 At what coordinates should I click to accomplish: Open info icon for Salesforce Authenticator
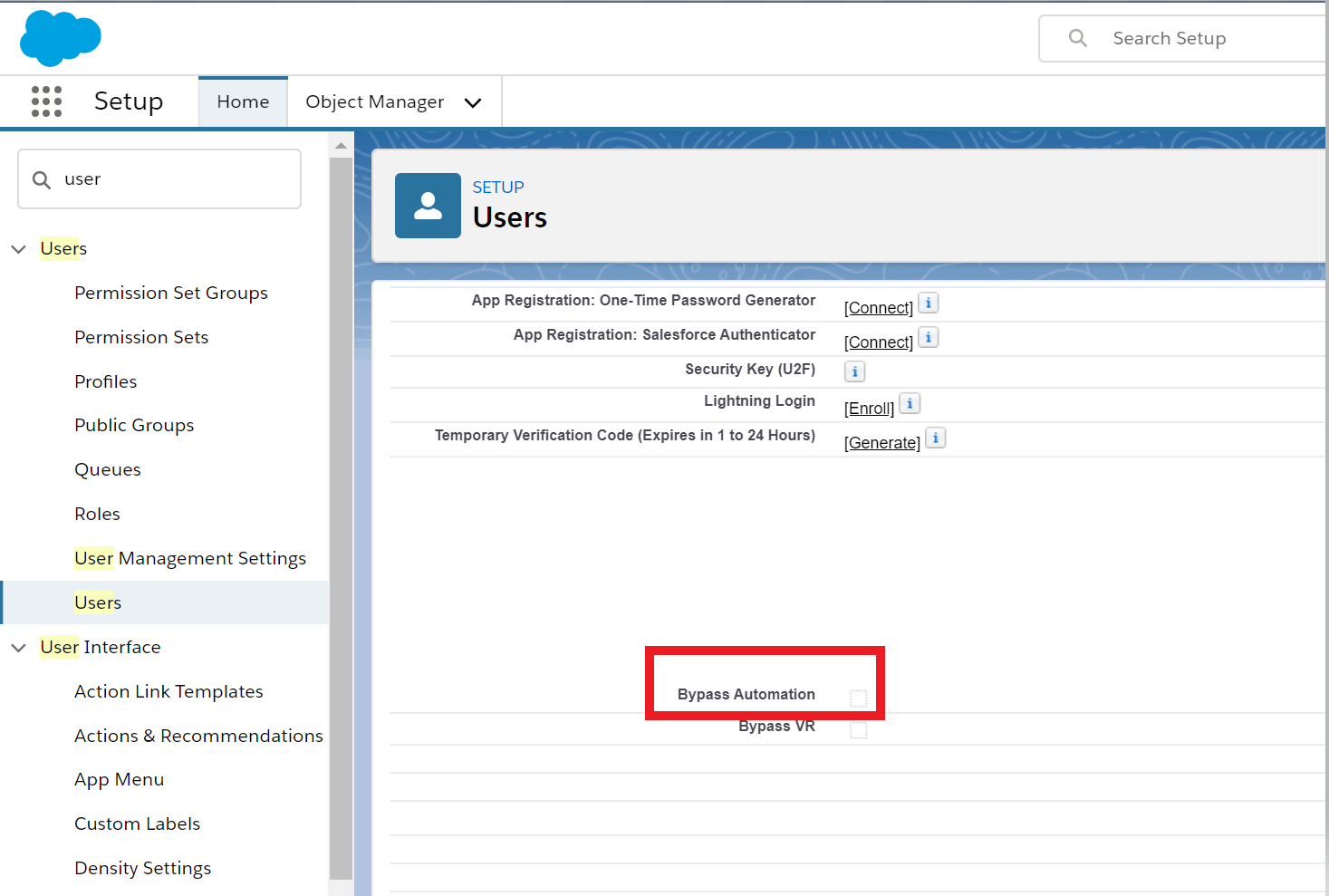point(929,337)
